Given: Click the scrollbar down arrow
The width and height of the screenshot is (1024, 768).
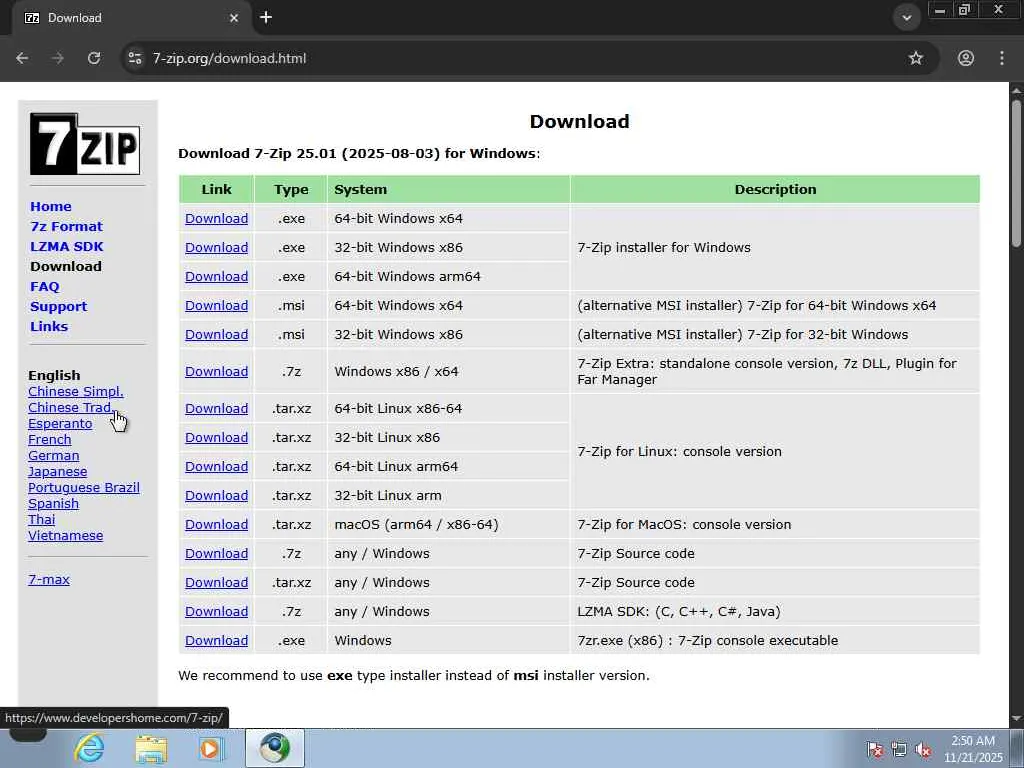Looking at the screenshot, I should pyautogui.click(x=1017, y=719).
